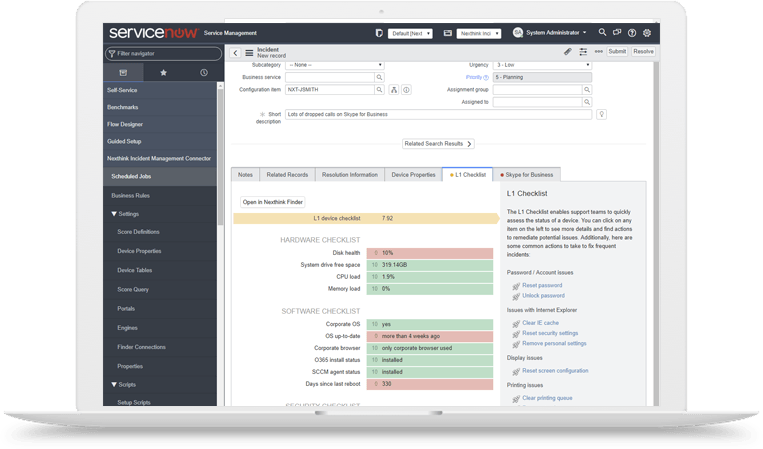This screenshot has width=763, height=449.
Task: Click the Short description input field
Action: coord(438,114)
